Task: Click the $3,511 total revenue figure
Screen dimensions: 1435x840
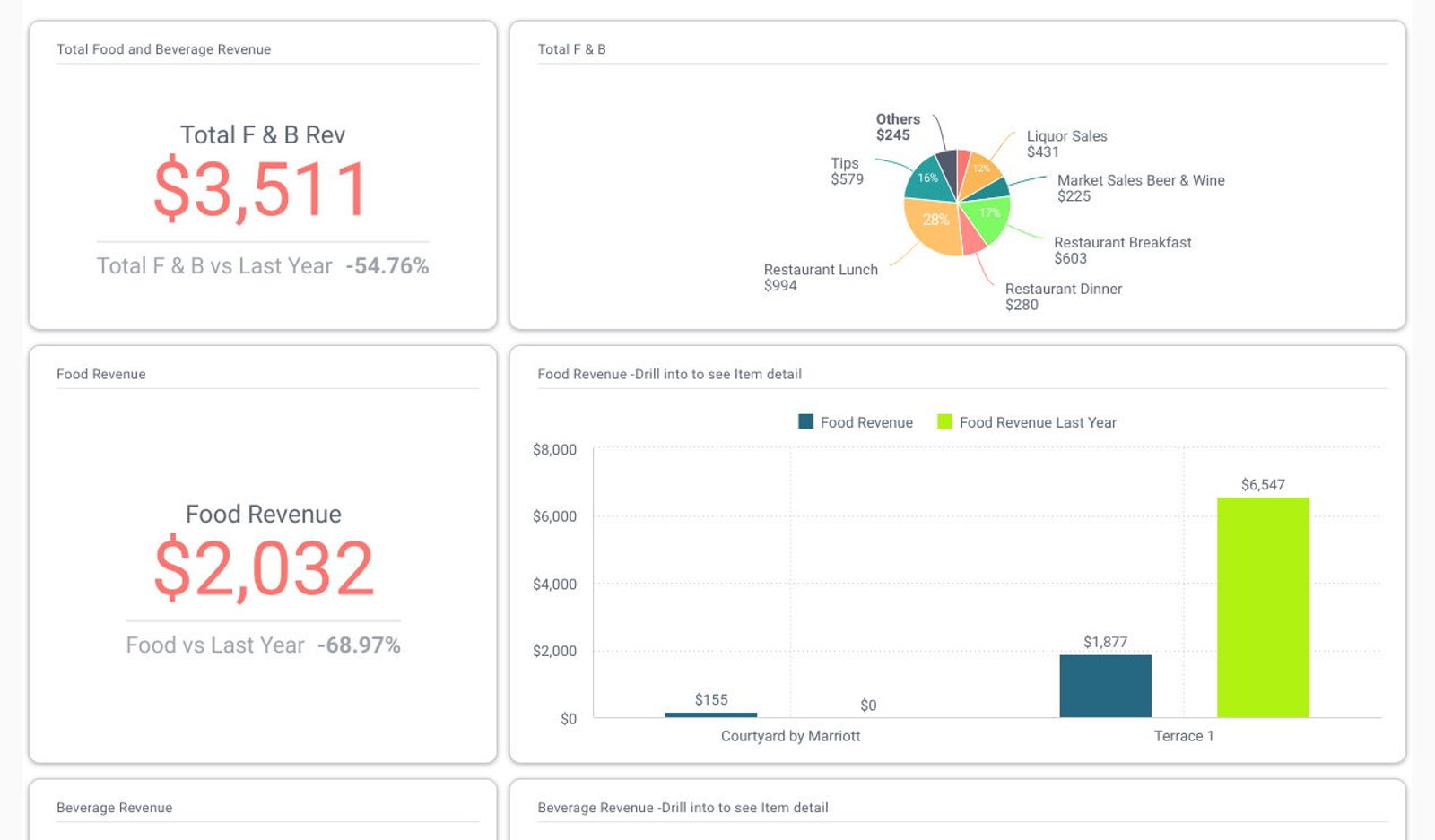Action: [261, 189]
